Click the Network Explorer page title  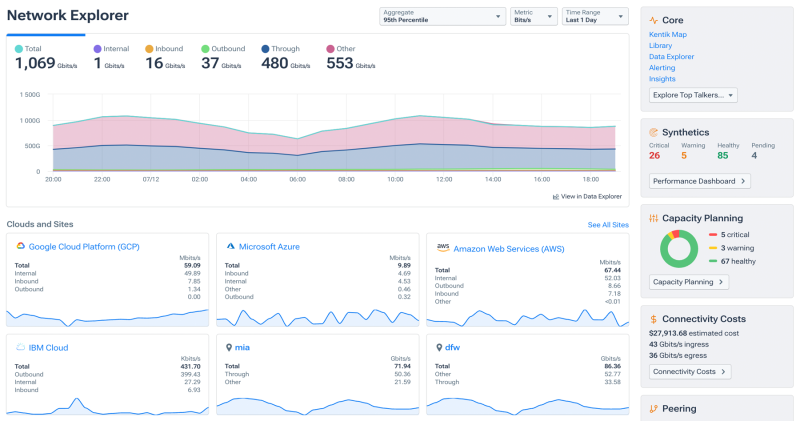67,15
